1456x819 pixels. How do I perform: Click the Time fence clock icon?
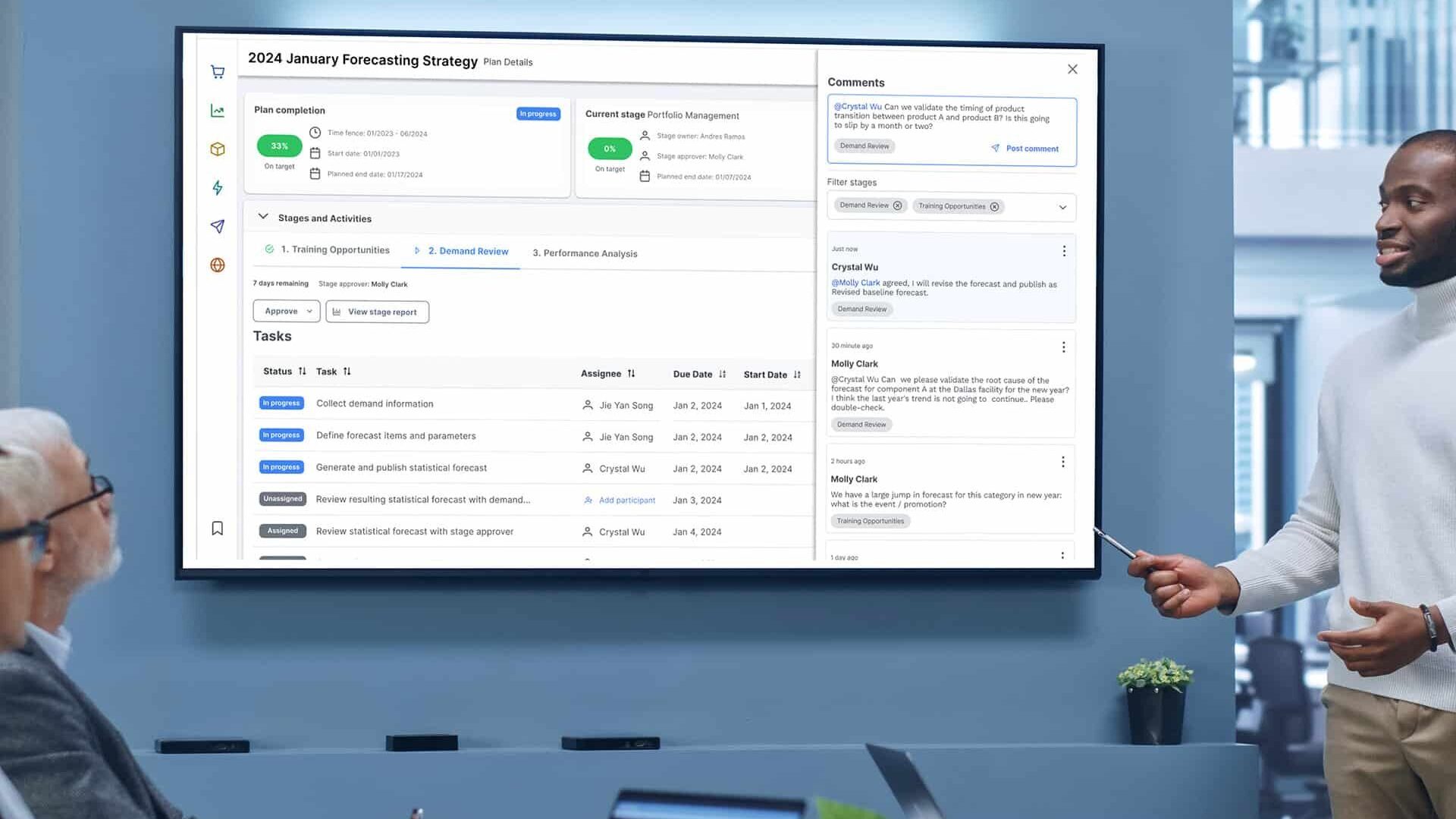pyautogui.click(x=315, y=133)
